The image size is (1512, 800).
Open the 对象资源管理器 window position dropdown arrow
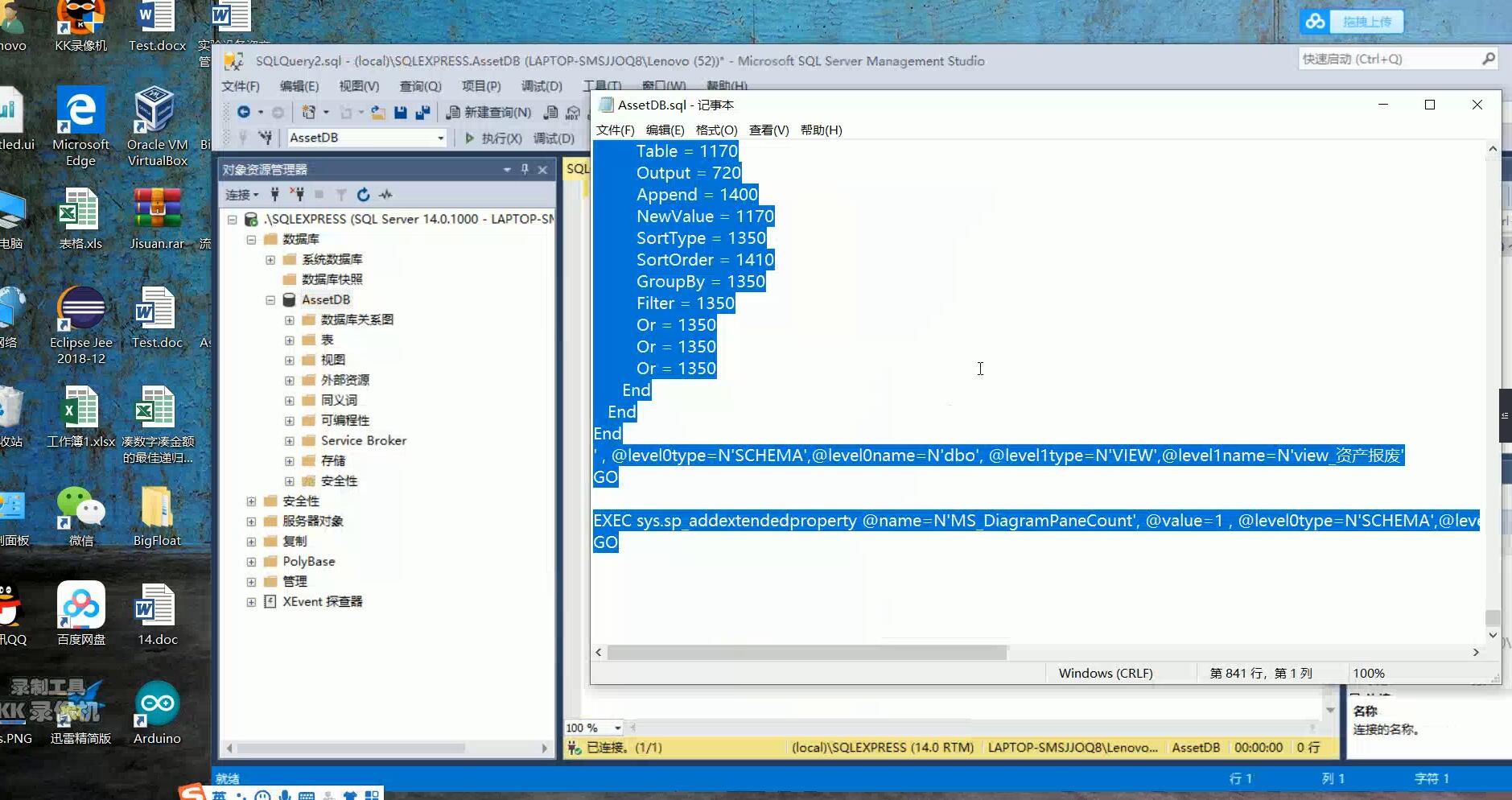507,169
